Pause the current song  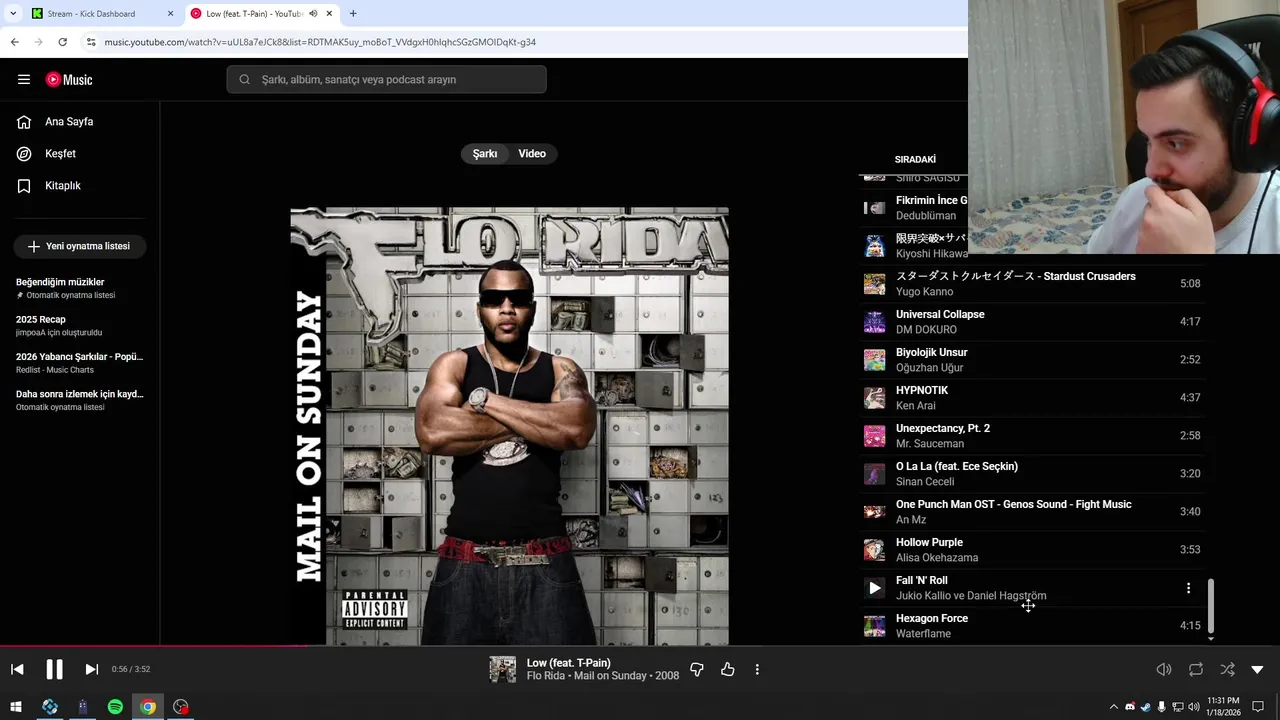coord(54,670)
